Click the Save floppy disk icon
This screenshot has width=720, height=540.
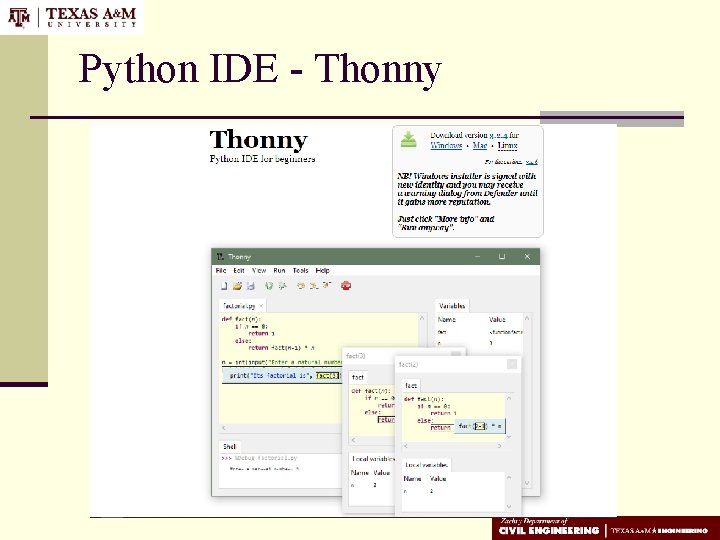250,286
